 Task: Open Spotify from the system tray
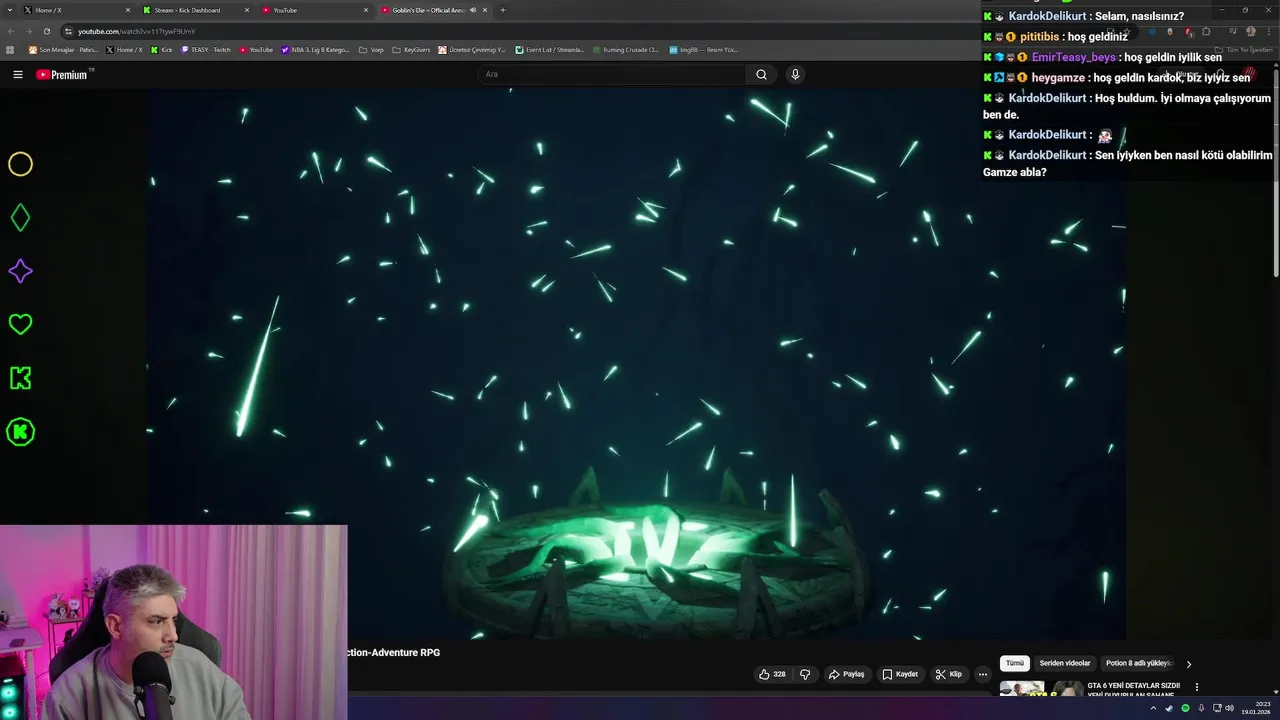click(x=1185, y=708)
